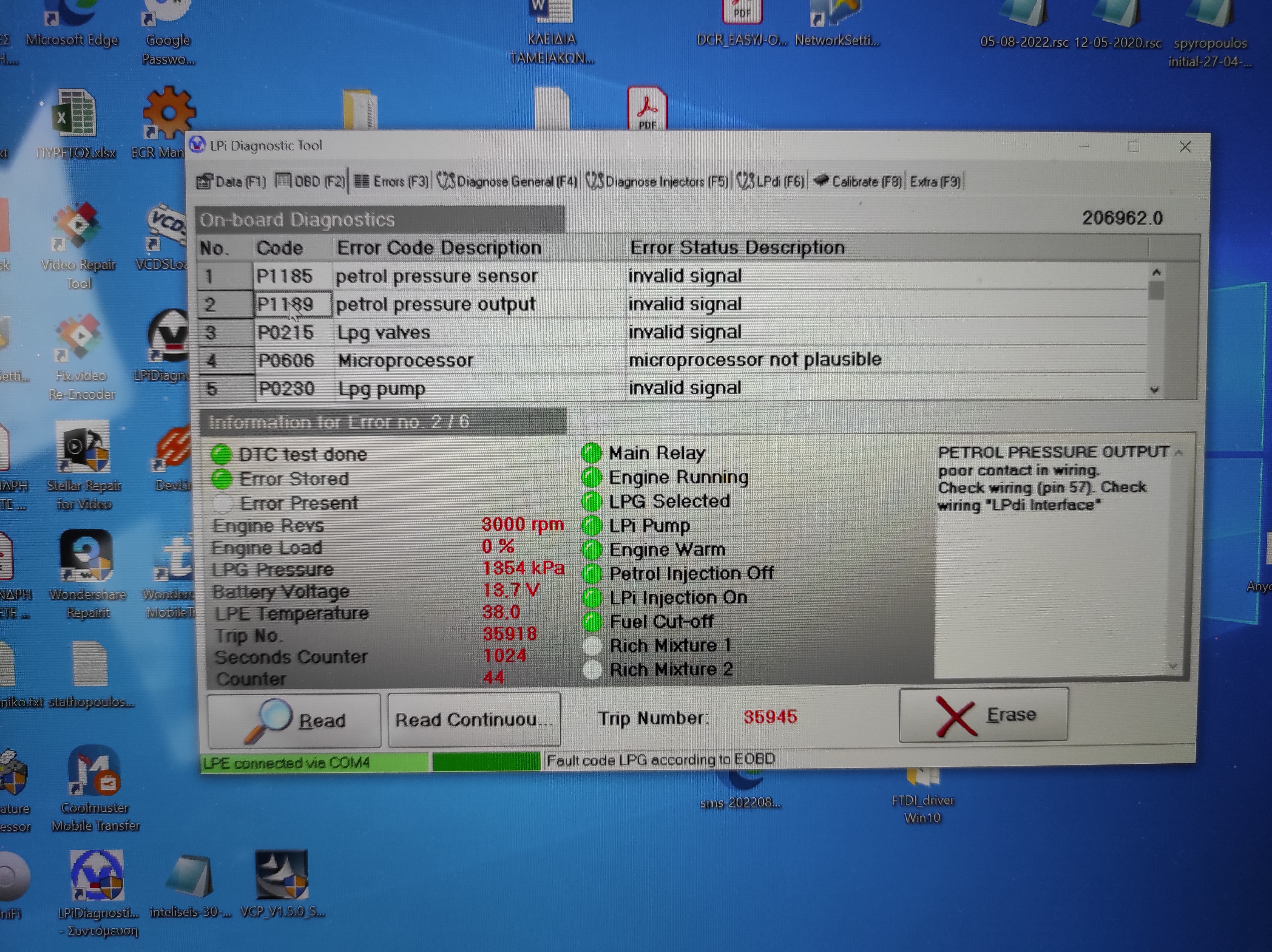Open the Calibrate (F8) tab

pyautogui.click(x=858, y=182)
